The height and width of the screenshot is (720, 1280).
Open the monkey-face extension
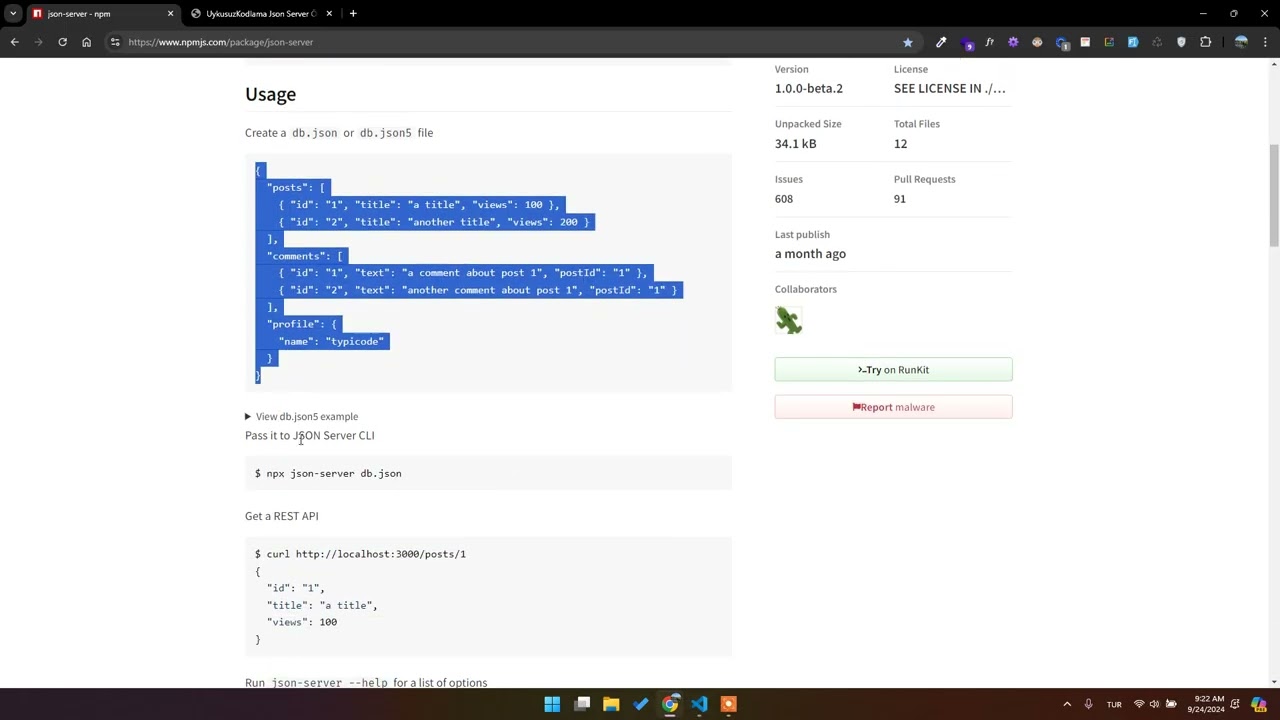[1037, 42]
